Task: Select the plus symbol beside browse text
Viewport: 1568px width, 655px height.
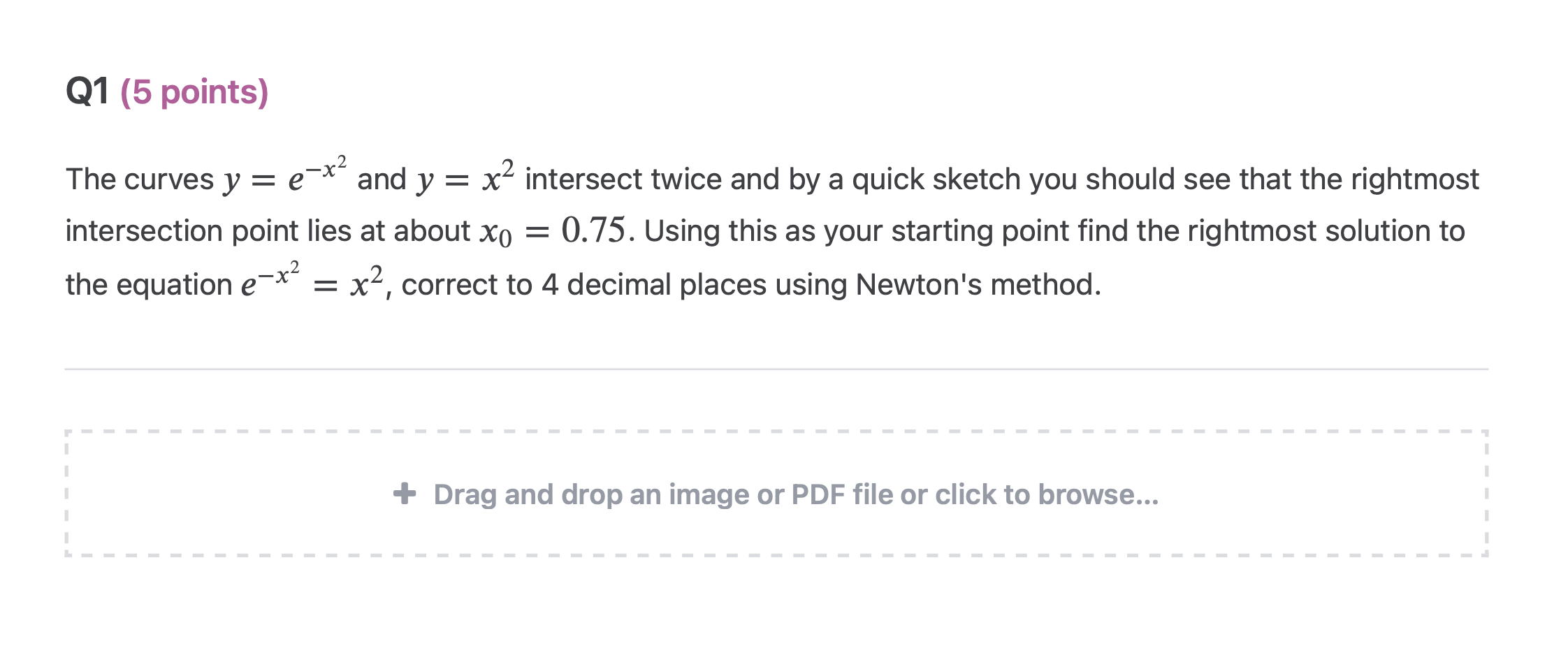Action: 404,494
